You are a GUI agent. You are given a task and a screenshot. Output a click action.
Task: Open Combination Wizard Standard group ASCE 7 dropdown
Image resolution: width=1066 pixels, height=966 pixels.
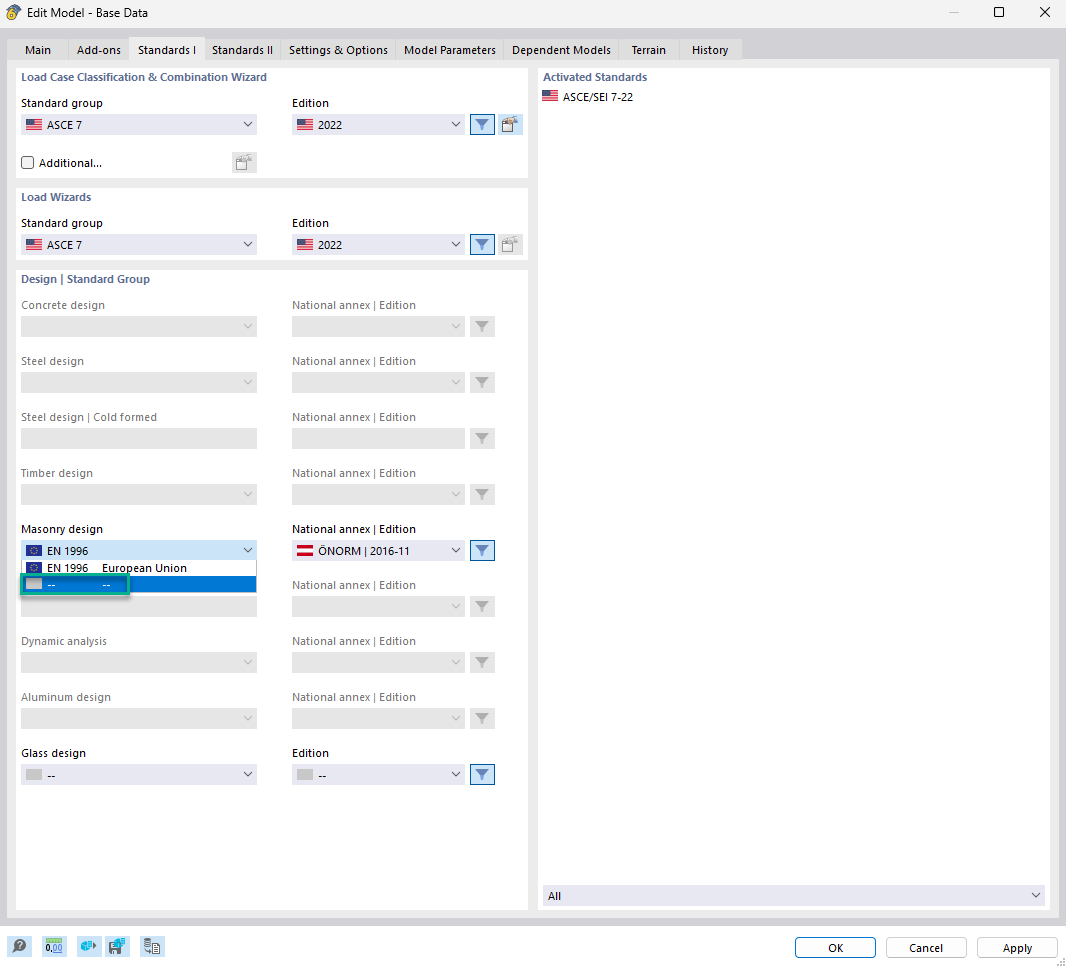139,124
